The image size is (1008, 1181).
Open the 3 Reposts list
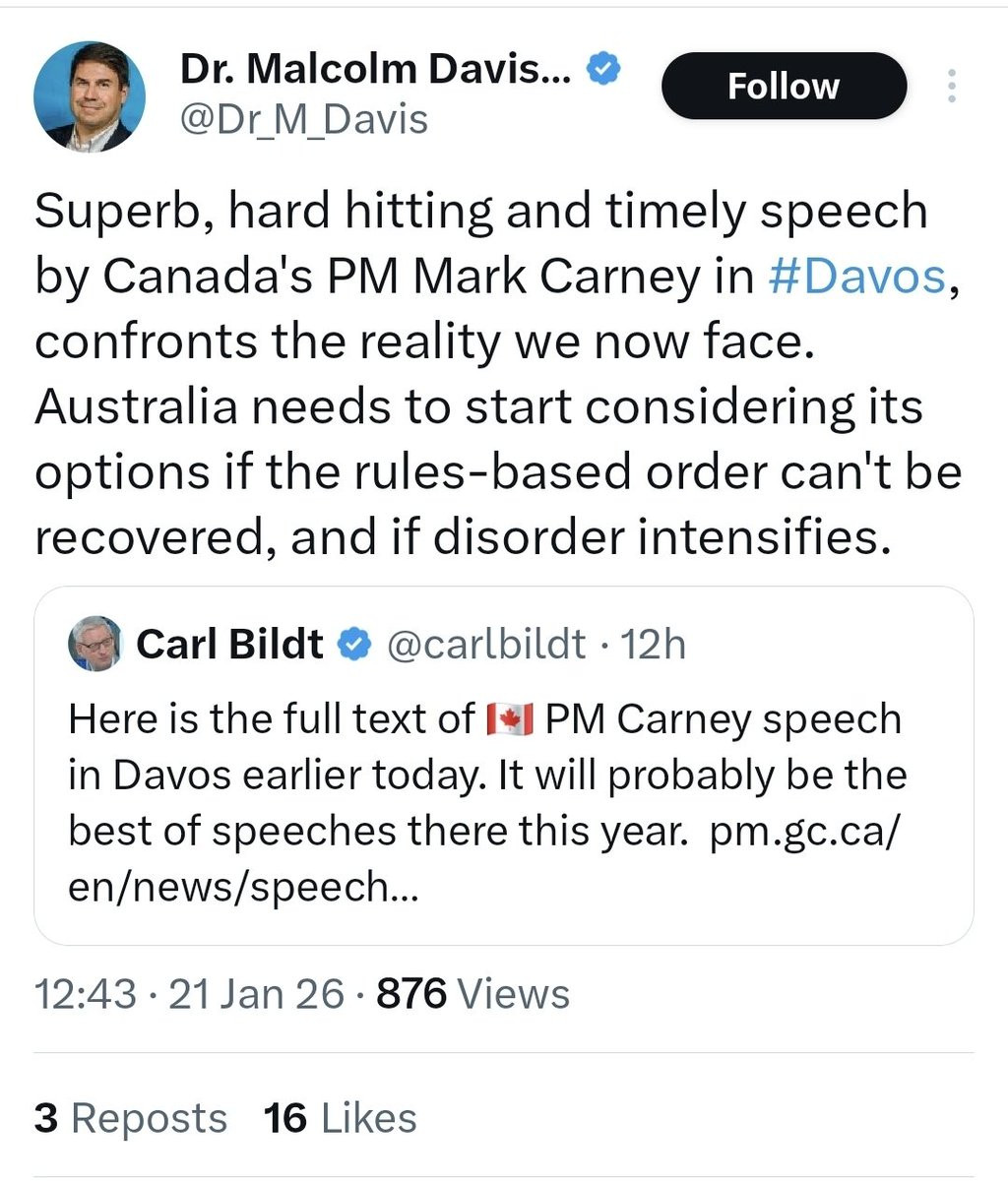(130, 1118)
